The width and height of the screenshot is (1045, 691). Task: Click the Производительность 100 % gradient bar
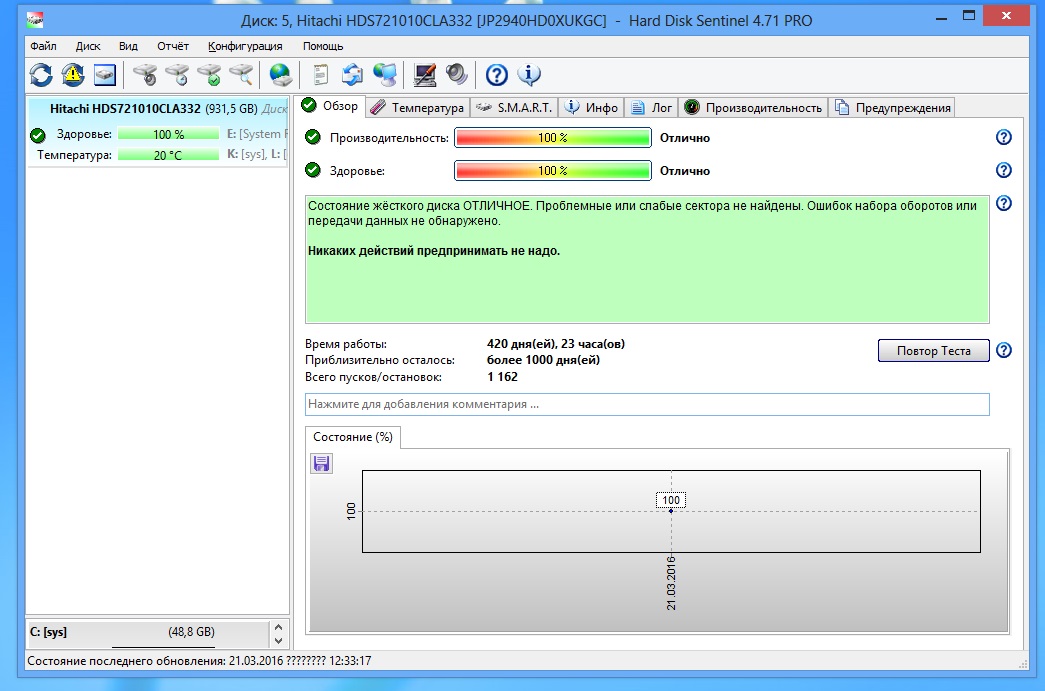pos(552,138)
